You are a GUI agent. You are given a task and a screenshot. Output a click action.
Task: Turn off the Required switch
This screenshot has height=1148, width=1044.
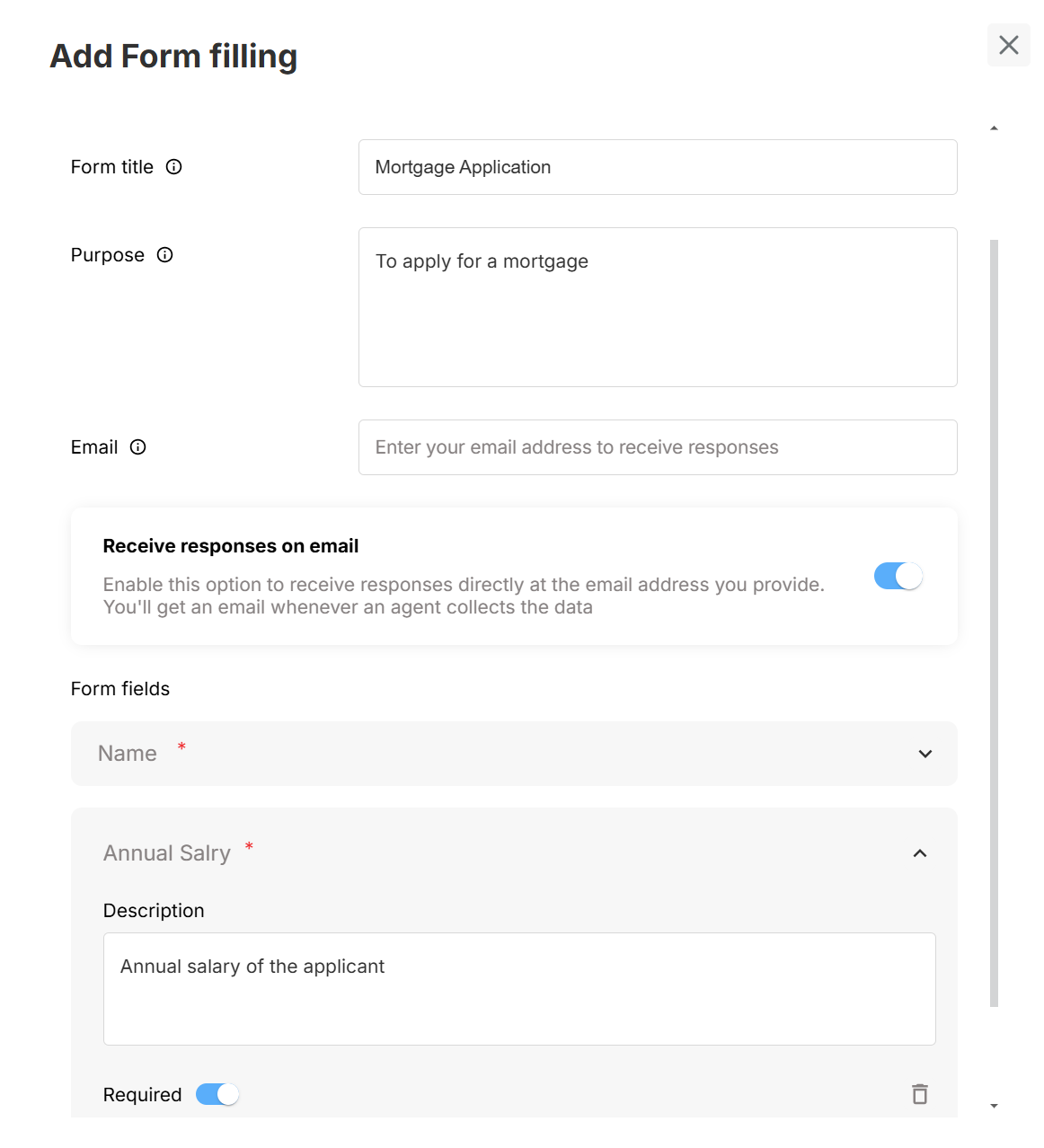pos(217,1094)
